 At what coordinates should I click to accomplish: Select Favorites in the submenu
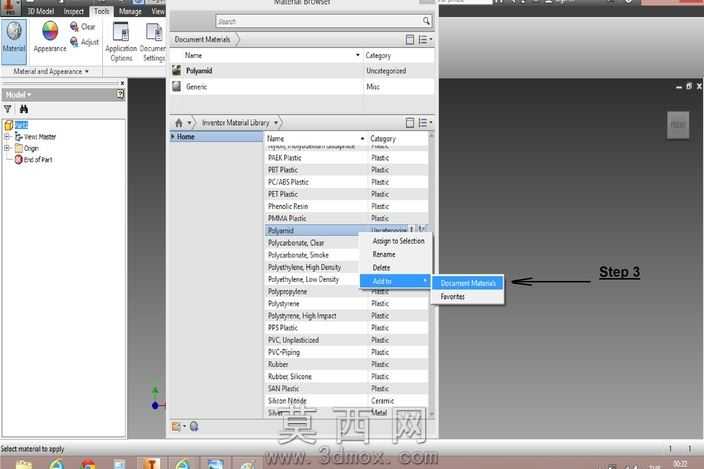click(x=467, y=297)
